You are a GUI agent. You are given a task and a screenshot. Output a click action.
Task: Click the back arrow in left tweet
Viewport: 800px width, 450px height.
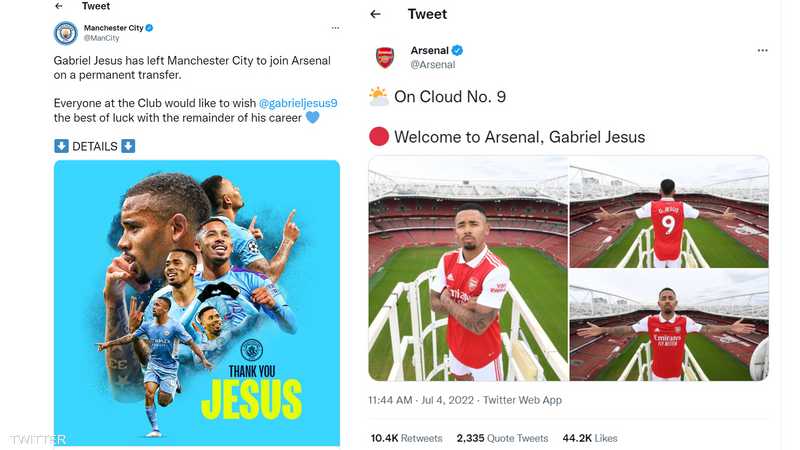tap(59, 6)
